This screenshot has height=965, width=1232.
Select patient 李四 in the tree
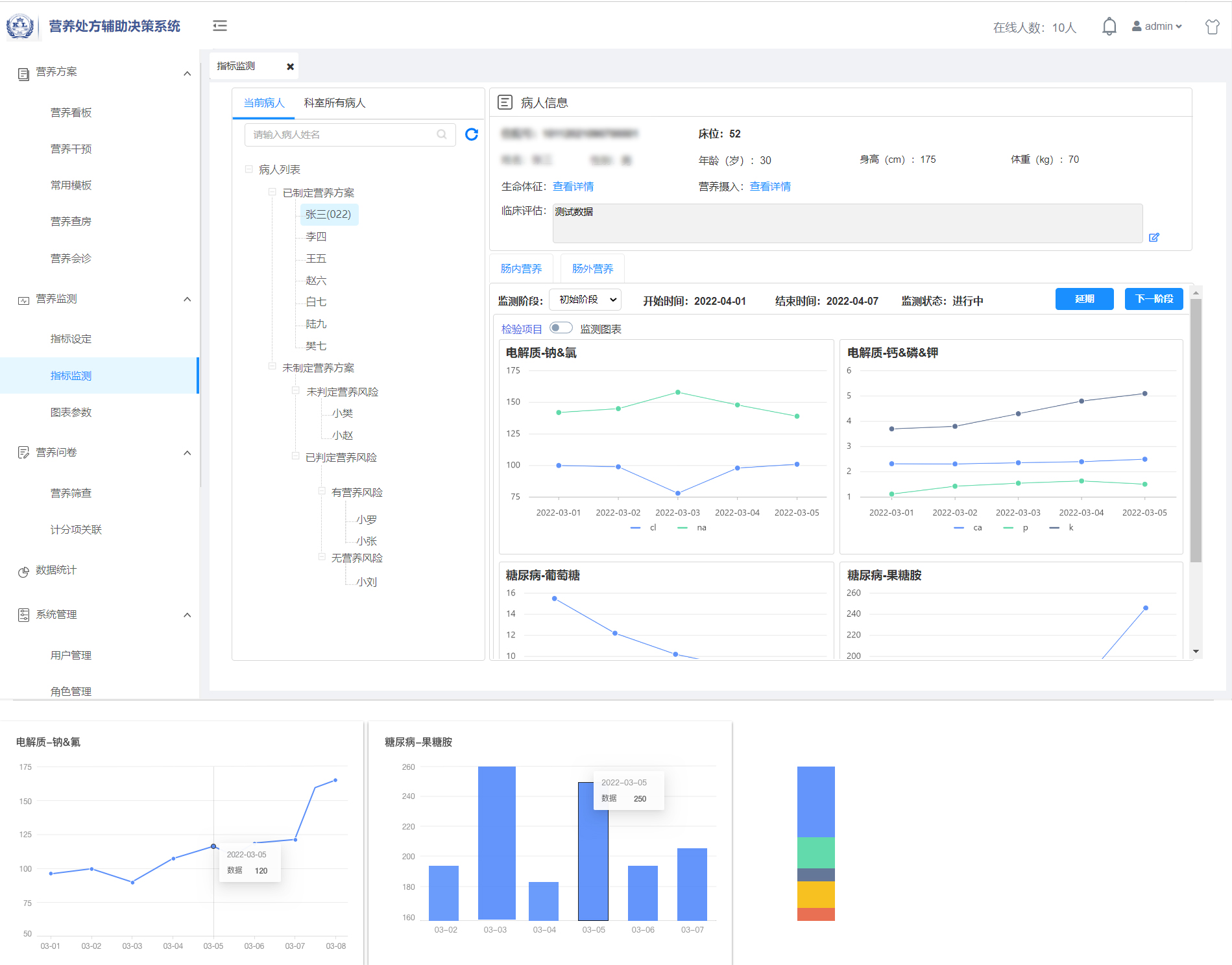316,237
